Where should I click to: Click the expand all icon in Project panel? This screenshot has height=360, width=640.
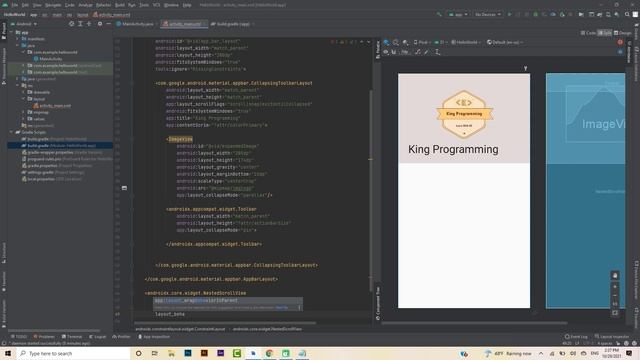[80, 24]
